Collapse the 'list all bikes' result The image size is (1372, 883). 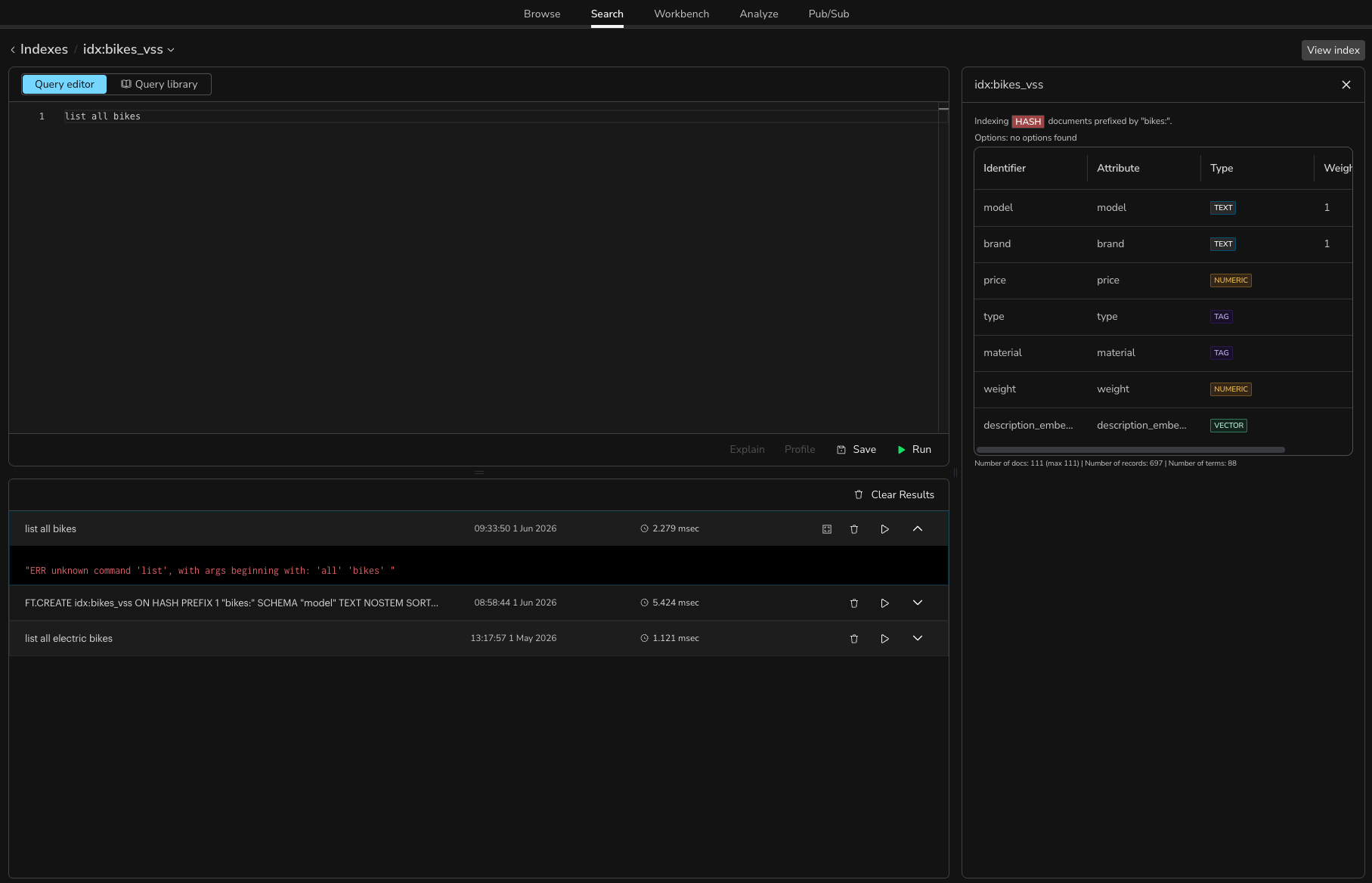[918, 529]
